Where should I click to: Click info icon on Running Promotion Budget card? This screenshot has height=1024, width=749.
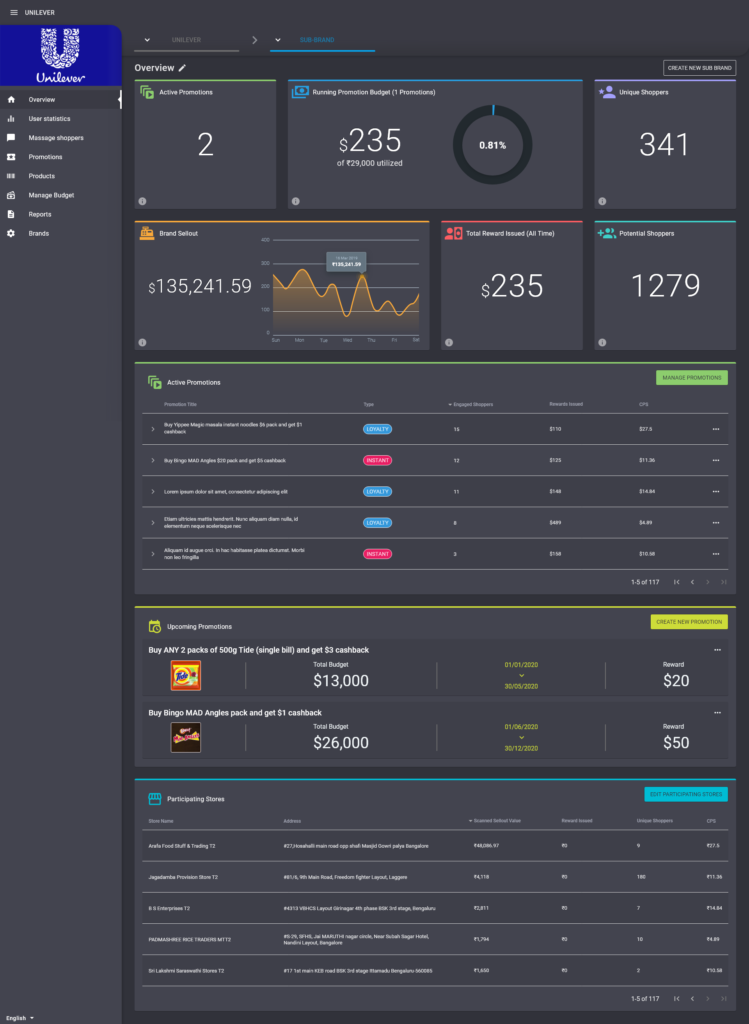[x=295, y=201]
